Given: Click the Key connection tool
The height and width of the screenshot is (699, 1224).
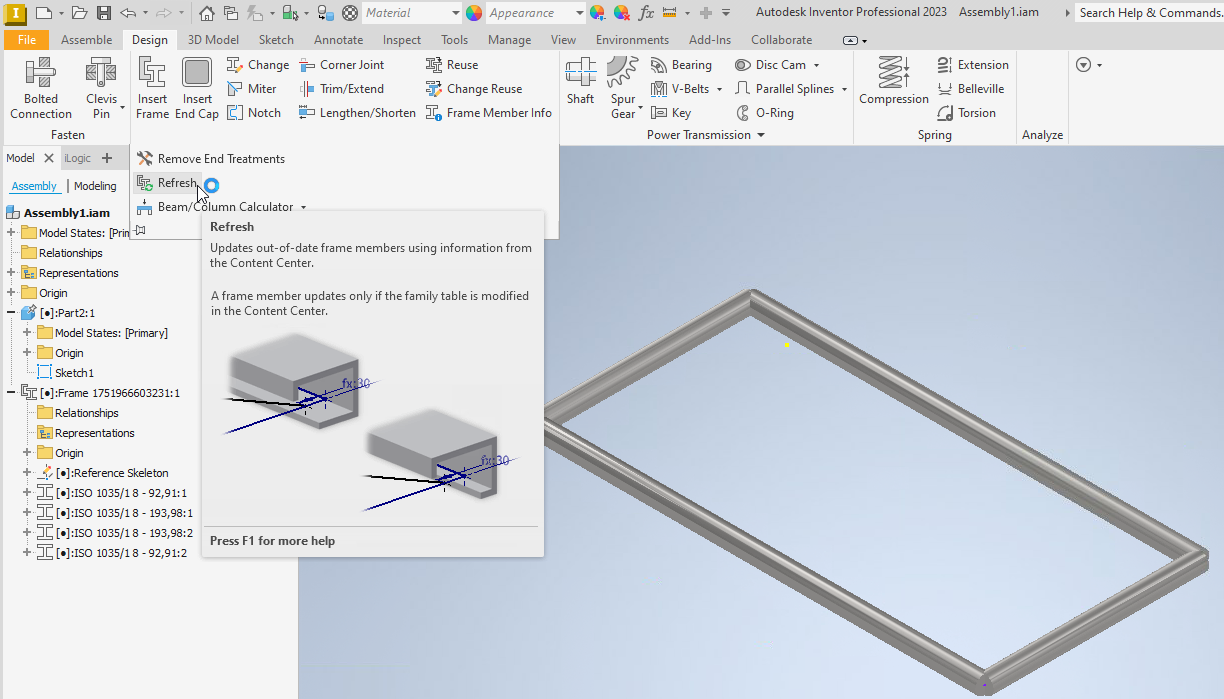Looking at the screenshot, I should tap(671, 113).
